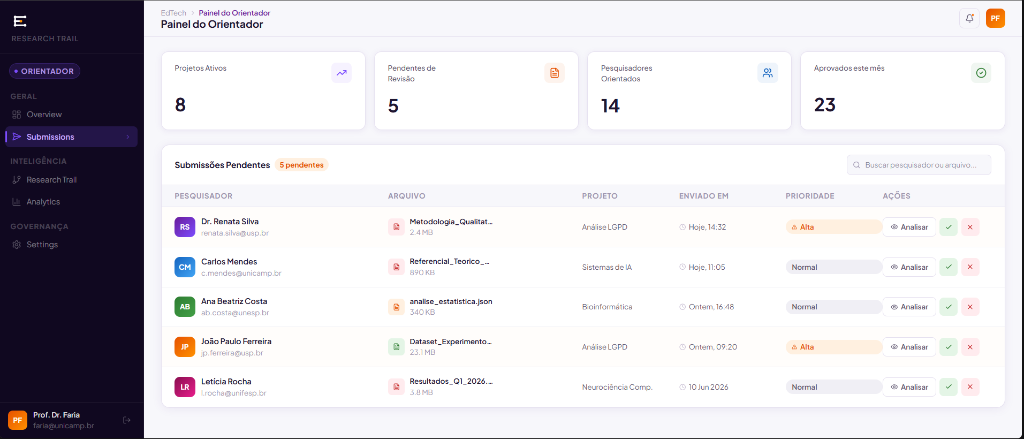Click the AB avatar of Ana Beatriz Costa

point(185,306)
